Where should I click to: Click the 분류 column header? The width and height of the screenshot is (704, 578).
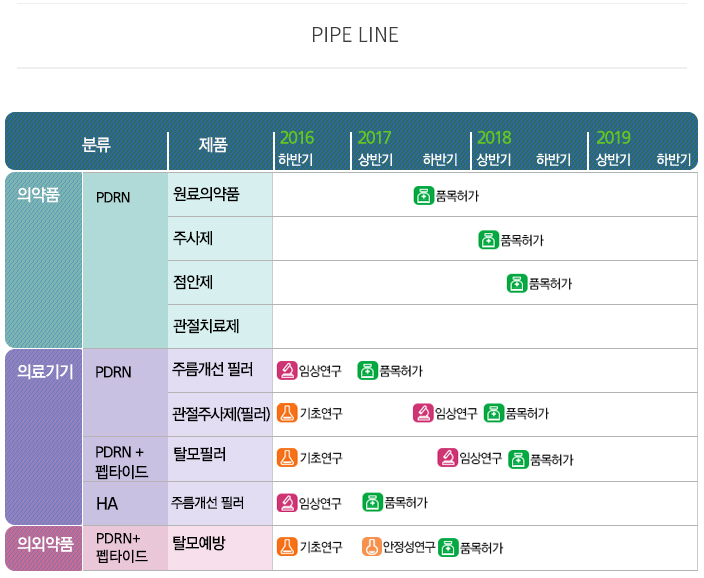click(96, 145)
